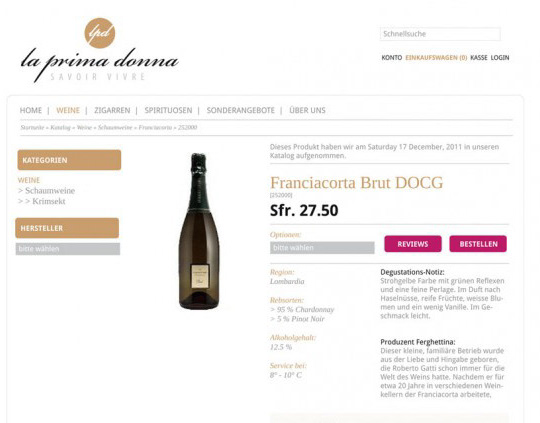Open the Franciacorta bottle product image

[x=199, y=231]
